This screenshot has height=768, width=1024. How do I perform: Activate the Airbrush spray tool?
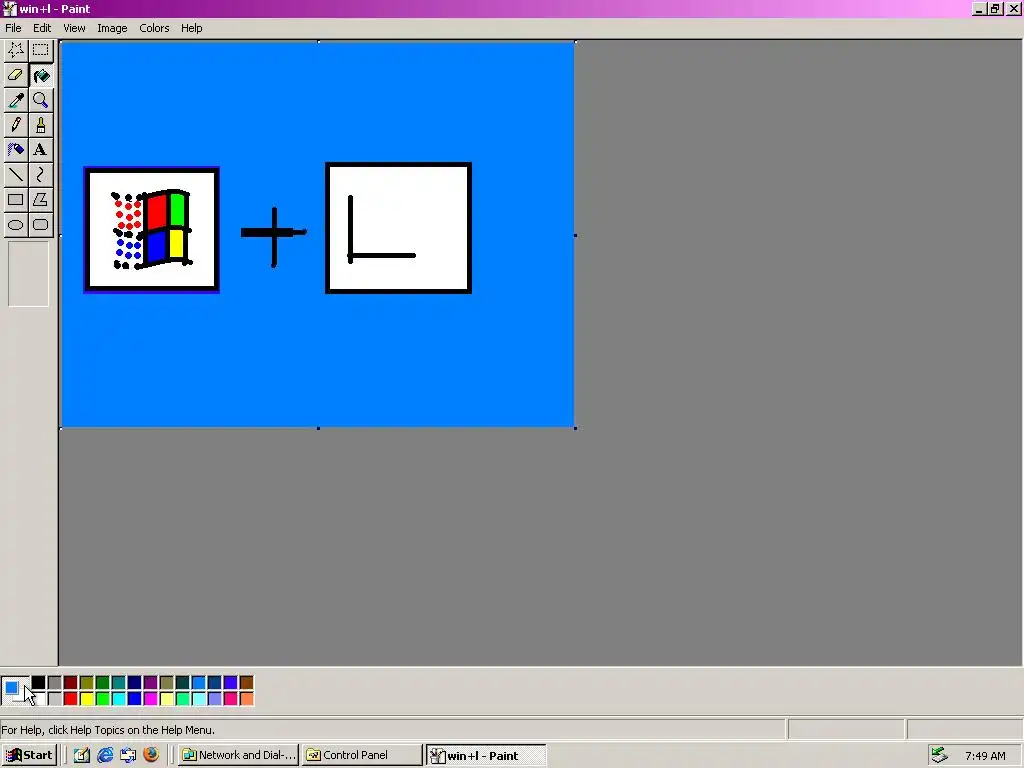pyautogui.click(x=16, y=150)
